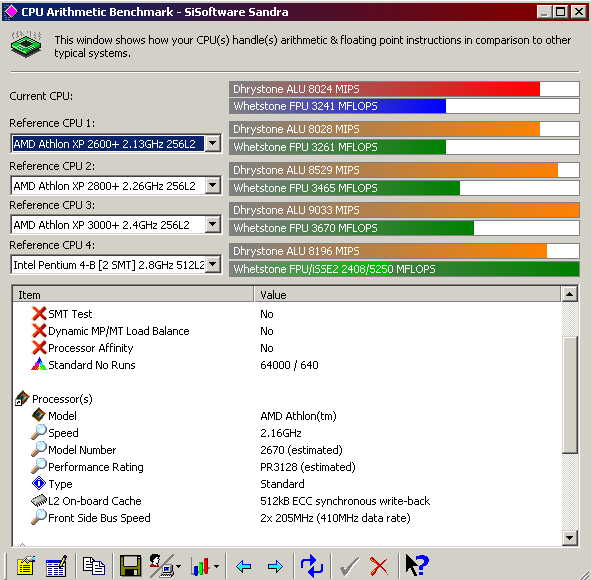Screen dimensions: 591x580
Task: Click the floppy disk save icon
Action: click(130, 565)
